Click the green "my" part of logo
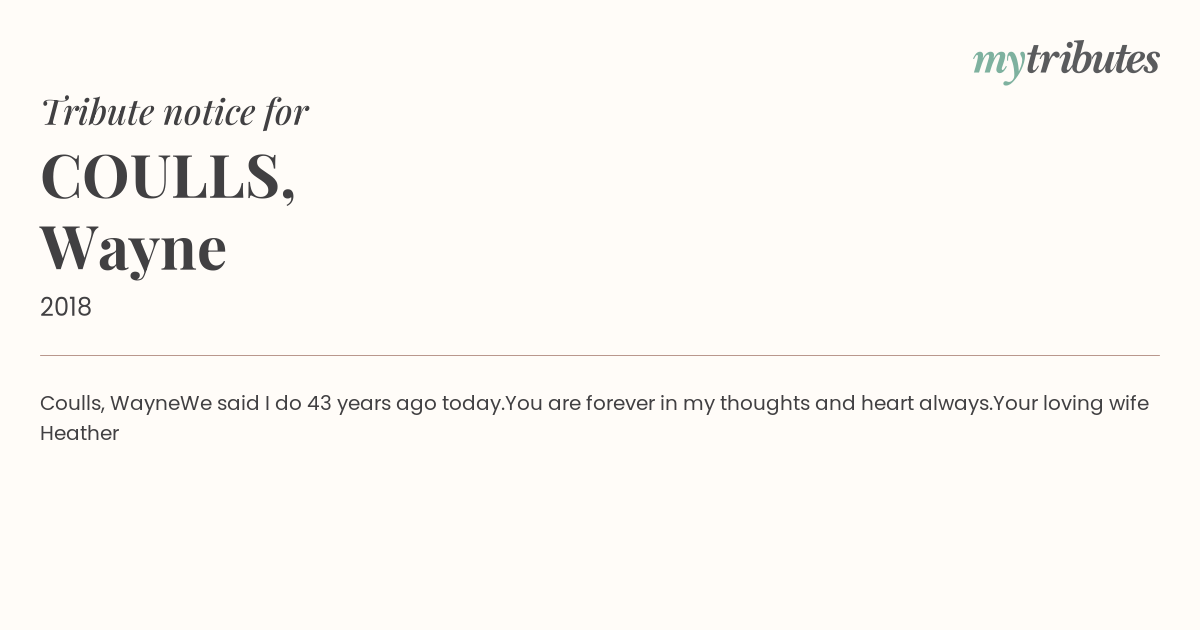 [x=998, y=62]
